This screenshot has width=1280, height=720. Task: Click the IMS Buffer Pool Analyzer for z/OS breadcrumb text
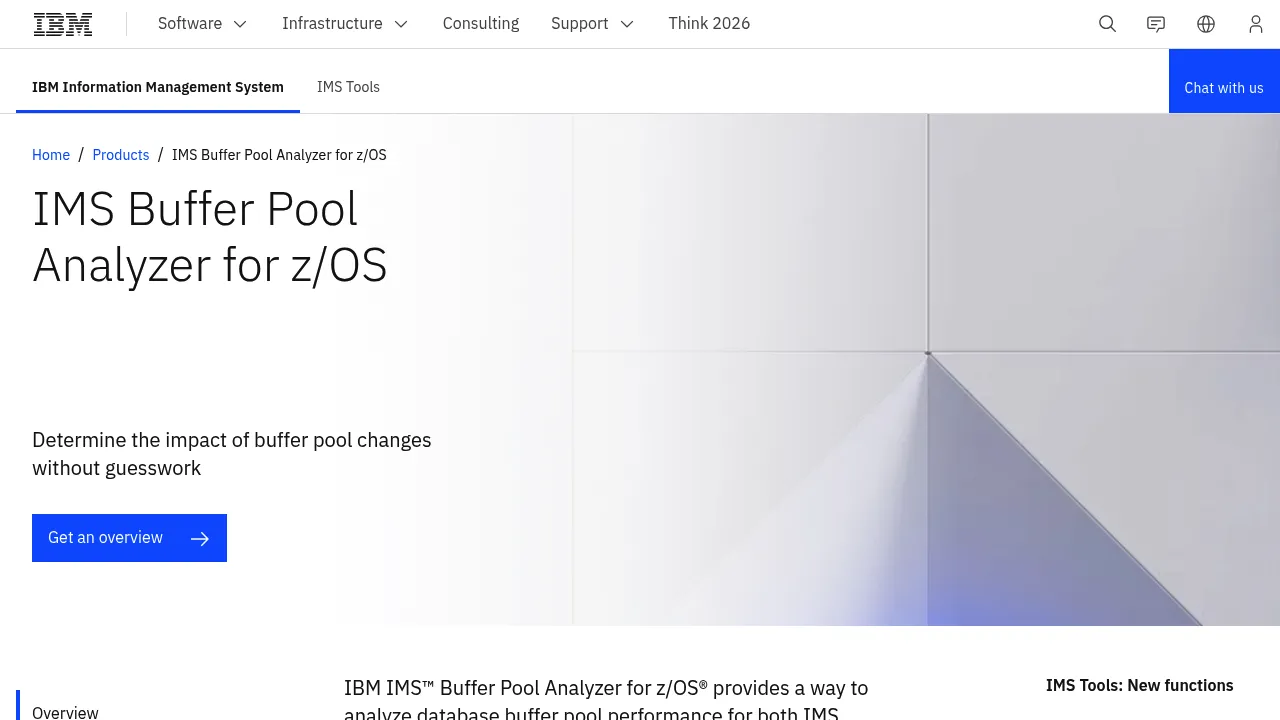click(279, 155)
